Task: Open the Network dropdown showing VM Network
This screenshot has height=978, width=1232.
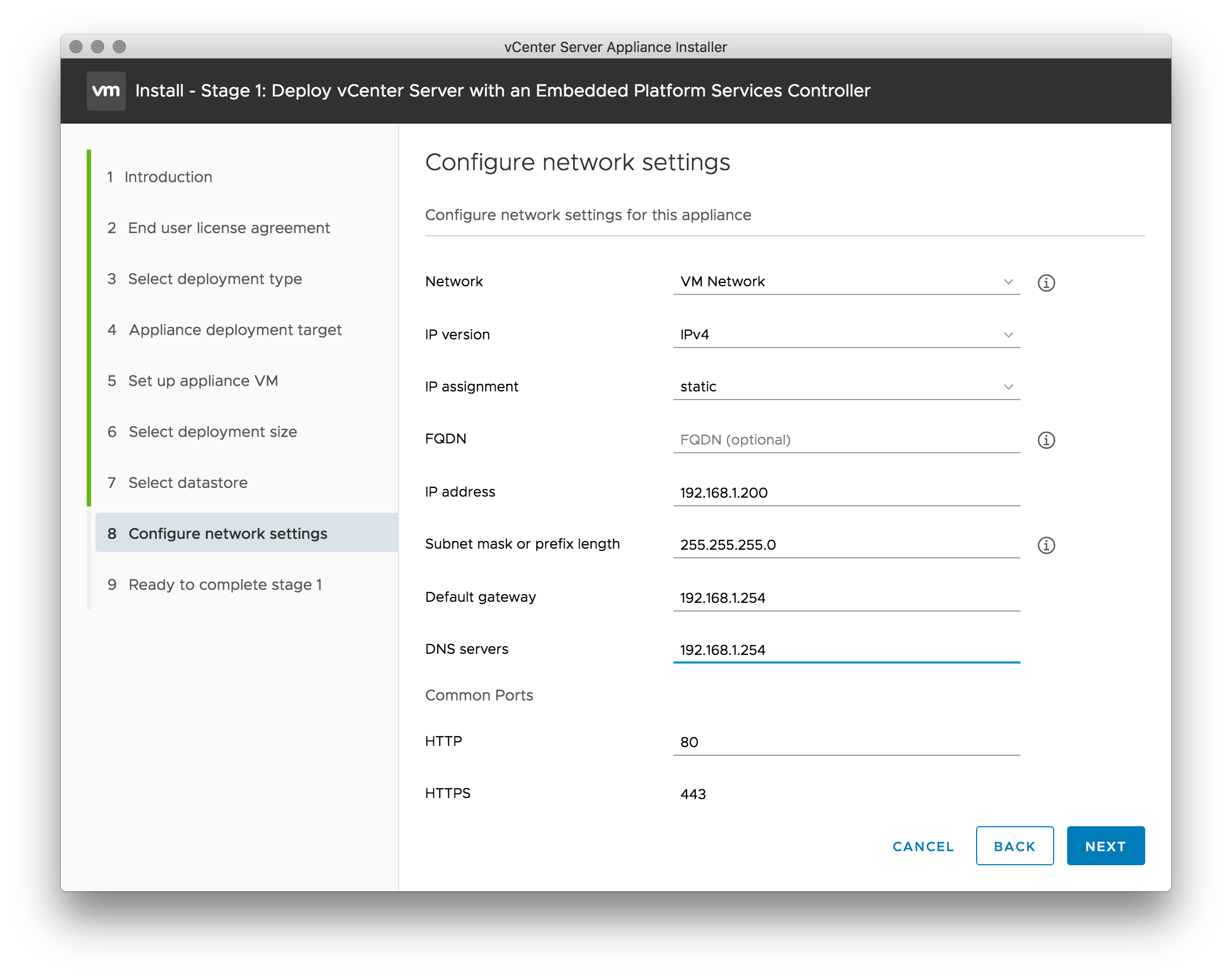Action: 846,281
